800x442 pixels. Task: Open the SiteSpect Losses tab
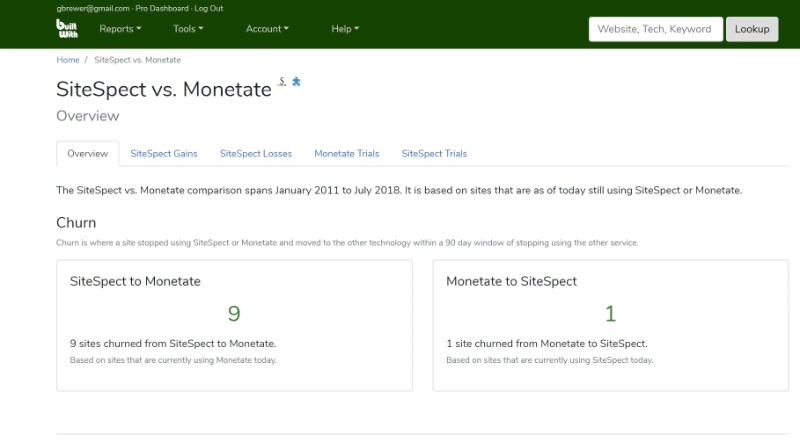(256, 154)
